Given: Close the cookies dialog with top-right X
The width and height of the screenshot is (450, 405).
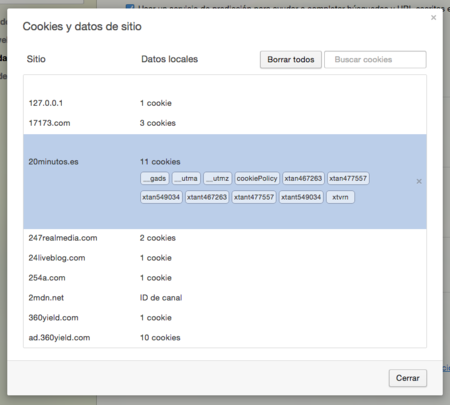Looking at the screenshot, I should tap(433, 17).
